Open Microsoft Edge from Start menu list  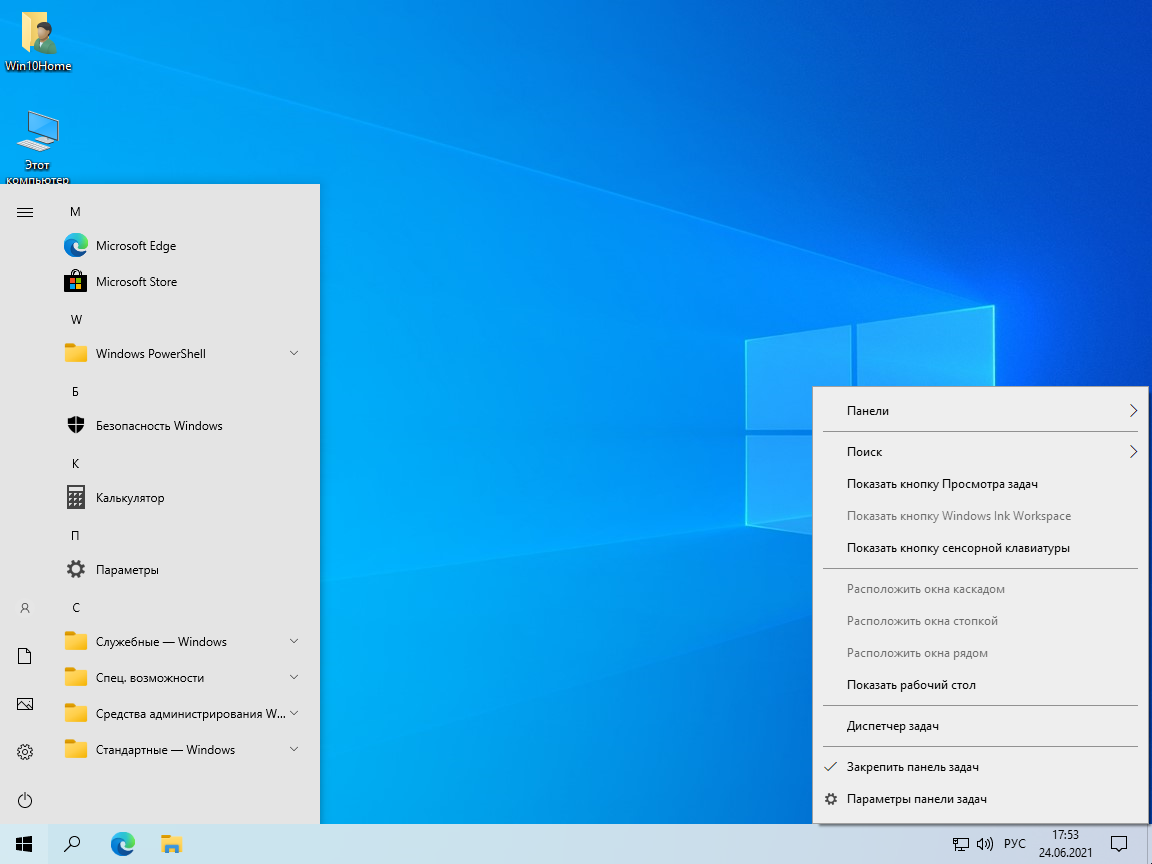pos(135,246)
